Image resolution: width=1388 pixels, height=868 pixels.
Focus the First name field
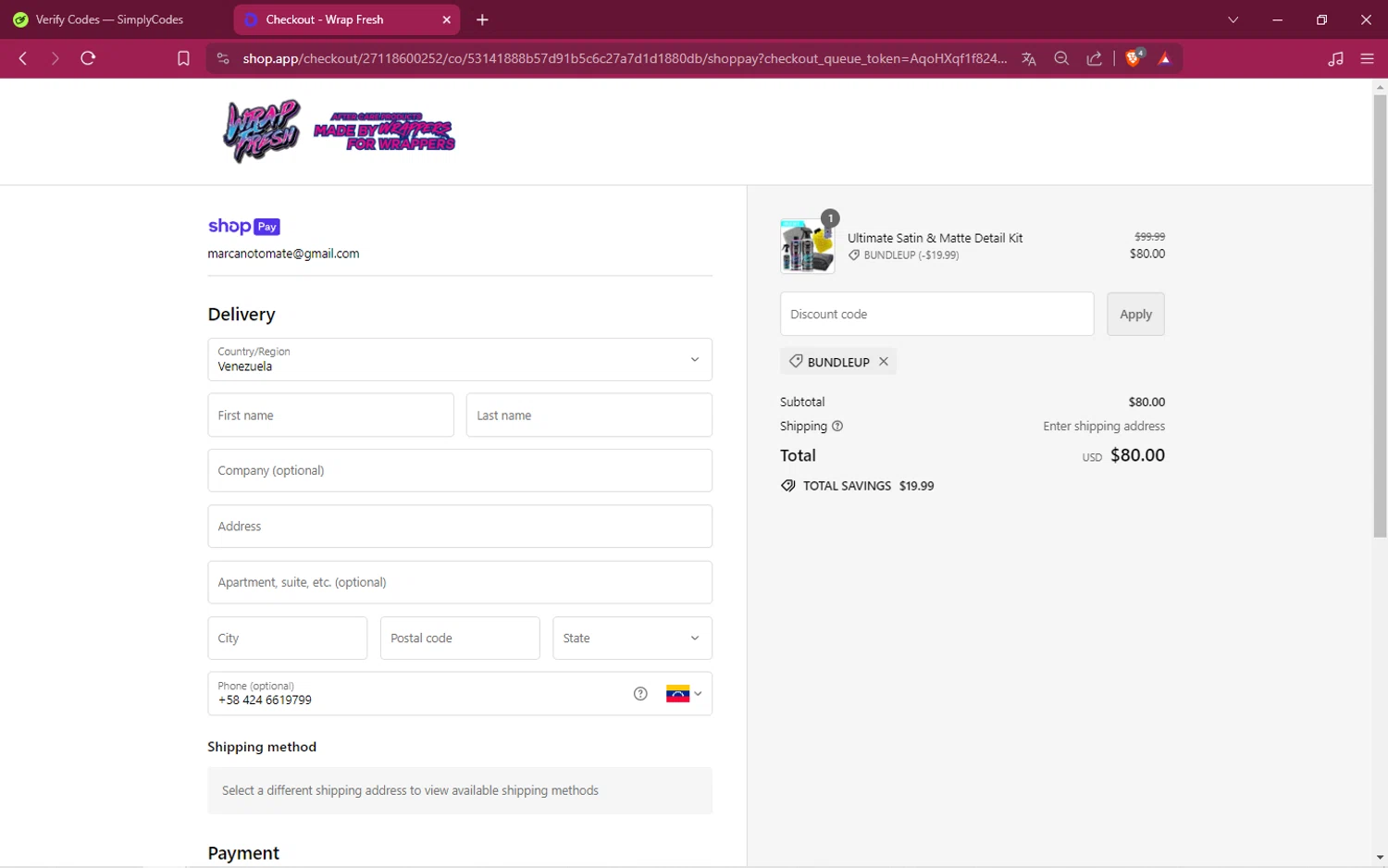[x=330, y=415]
